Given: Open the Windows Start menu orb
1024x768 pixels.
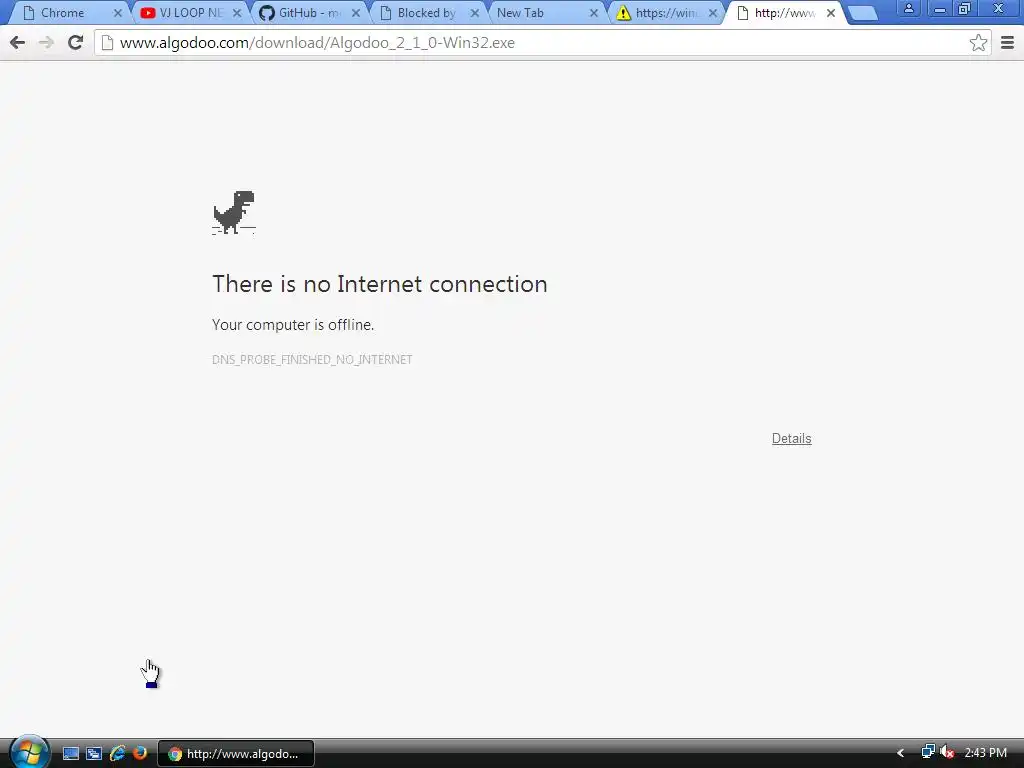Looking at the screenshot, I should pyautogui.click(x=29, y=752).
